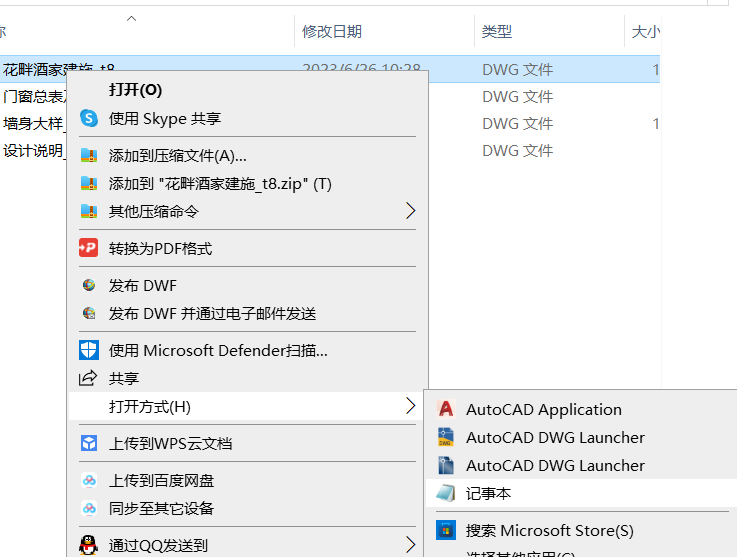737x557 pixels.
Task: Click the icon beside 发布 DWF 并通过电子邮件发送
Action: [89, 313]
